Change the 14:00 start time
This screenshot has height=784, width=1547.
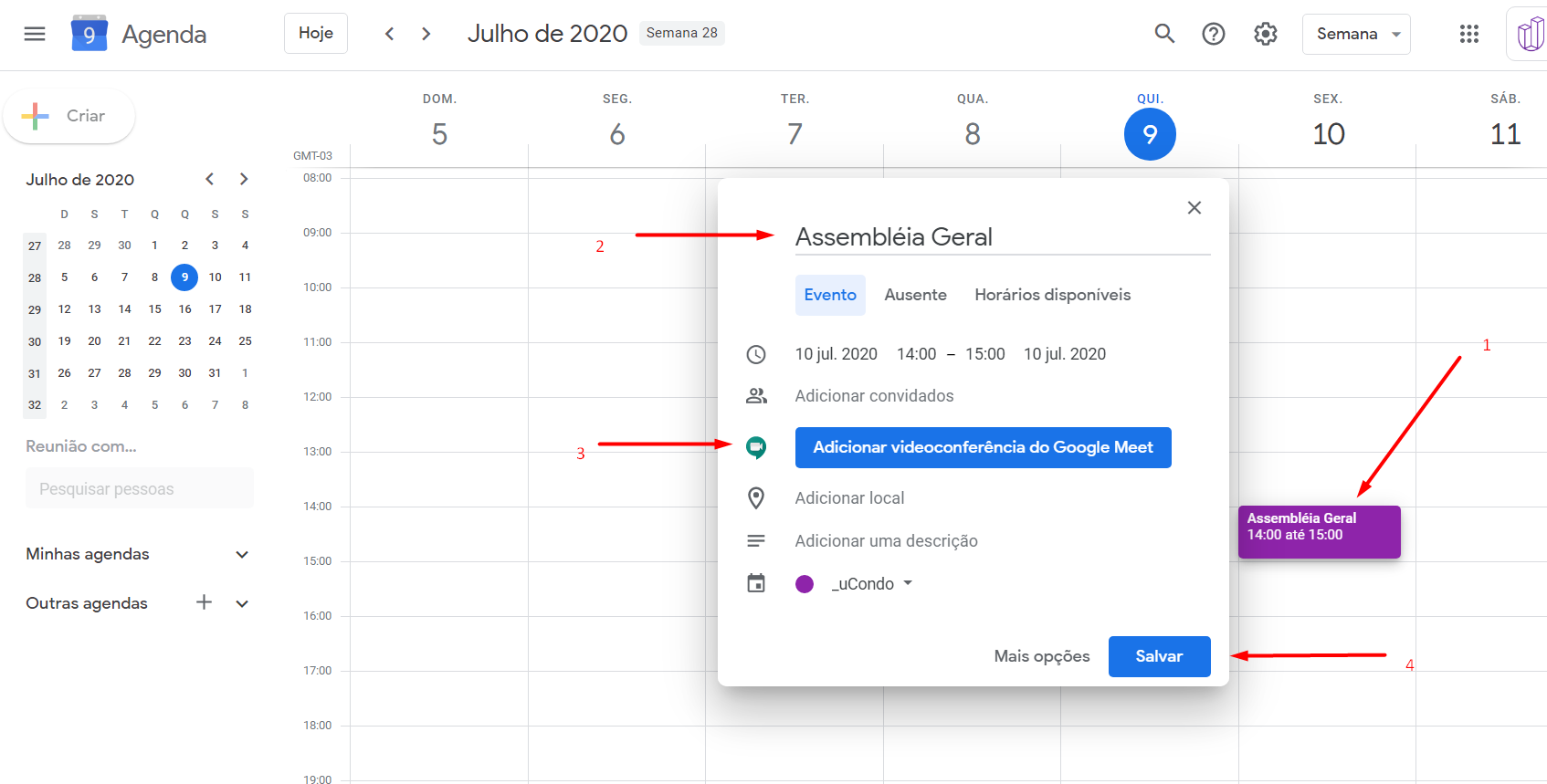[916, 354]
